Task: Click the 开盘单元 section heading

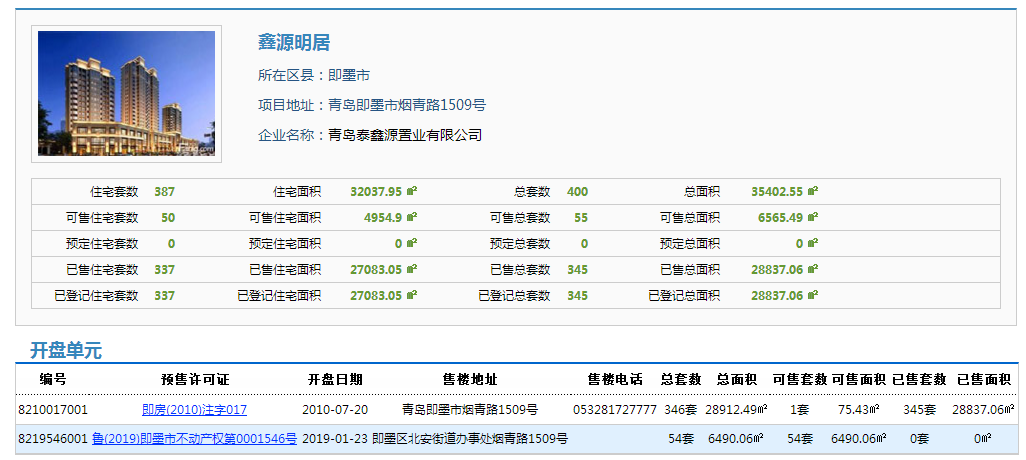Action: (65, 351)
